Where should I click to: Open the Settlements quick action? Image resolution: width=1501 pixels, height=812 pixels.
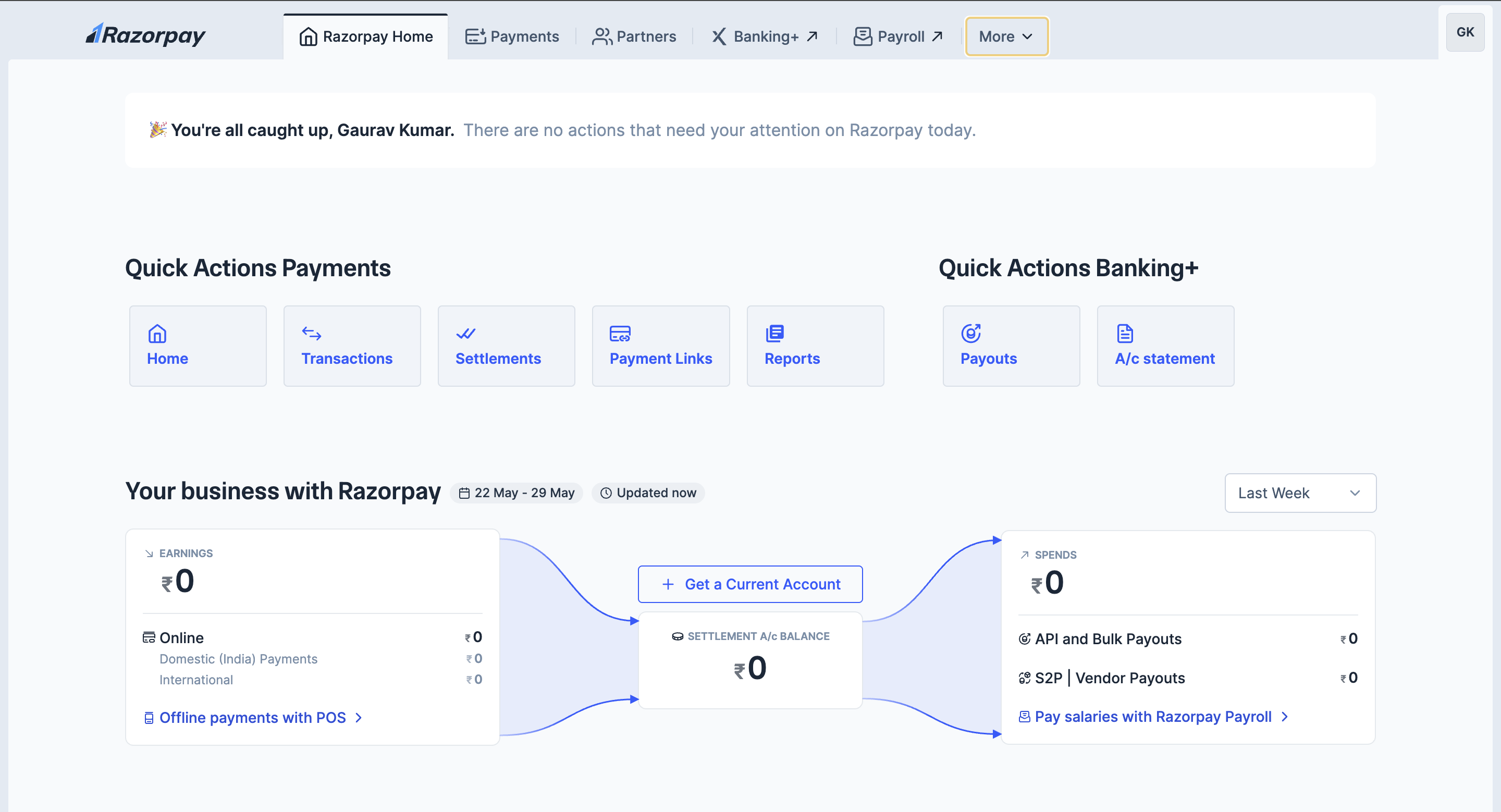[x=507, y=346]
